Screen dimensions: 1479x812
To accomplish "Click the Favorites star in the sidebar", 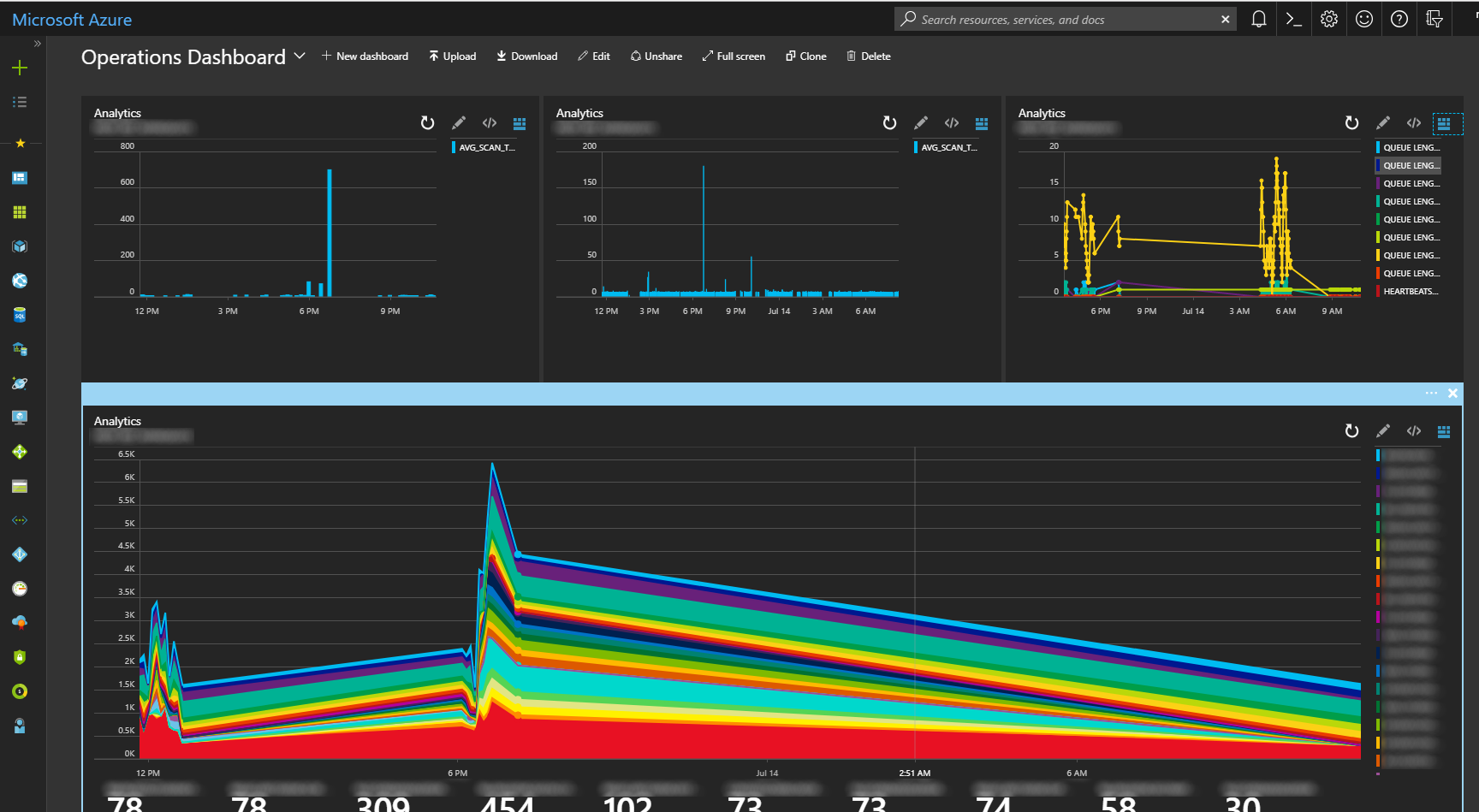I will click(x=20, y=143).
